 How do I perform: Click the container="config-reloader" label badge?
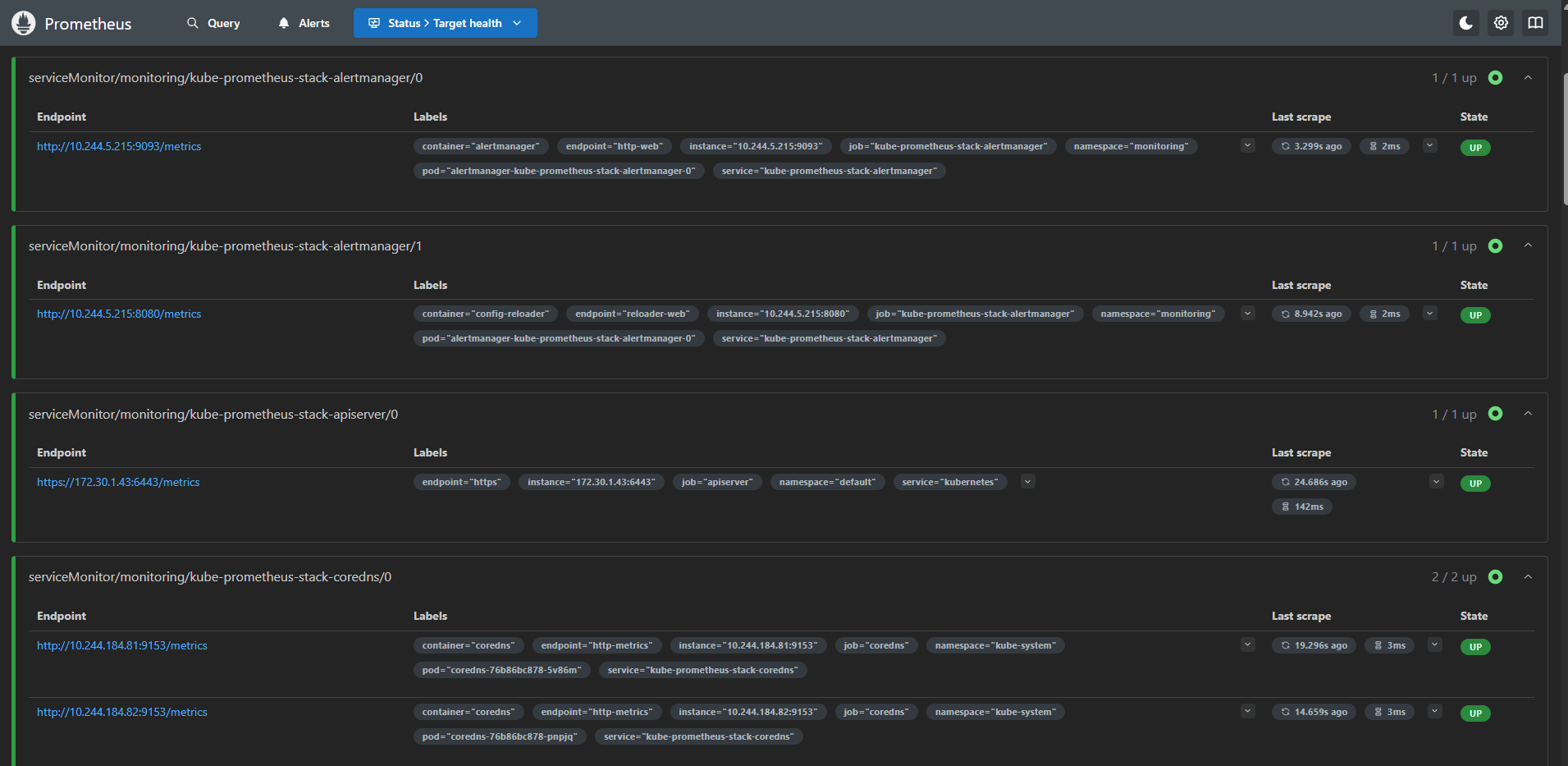tap(486, 314)
